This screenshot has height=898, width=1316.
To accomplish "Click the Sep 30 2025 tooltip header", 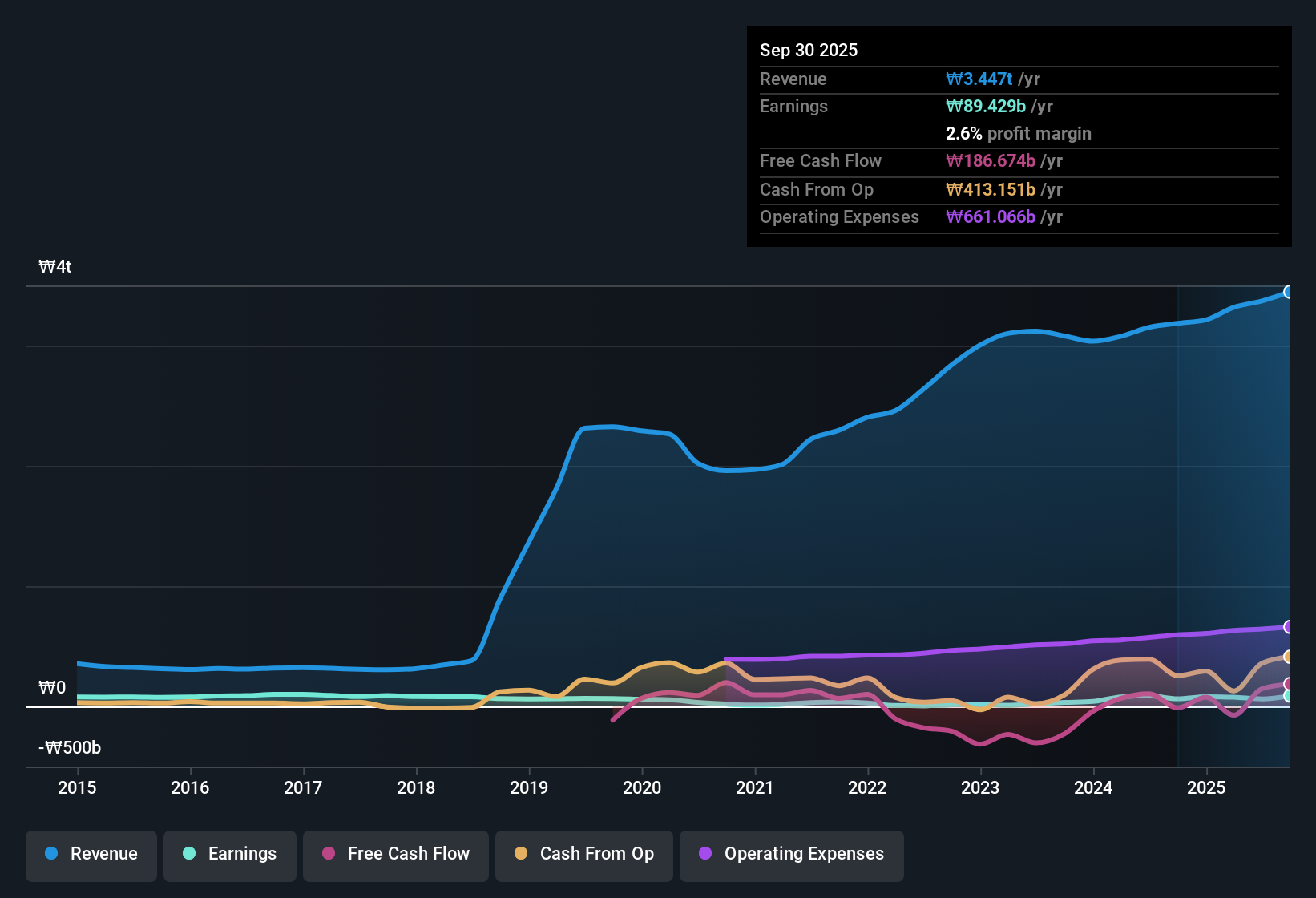I will point(809,50).
